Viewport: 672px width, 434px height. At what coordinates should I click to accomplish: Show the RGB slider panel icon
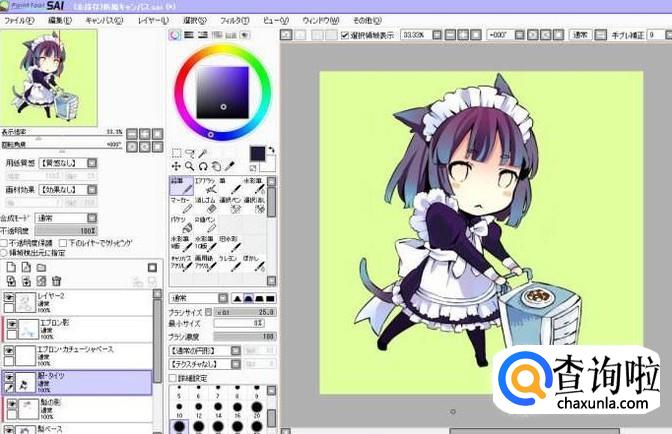(189, 35)
